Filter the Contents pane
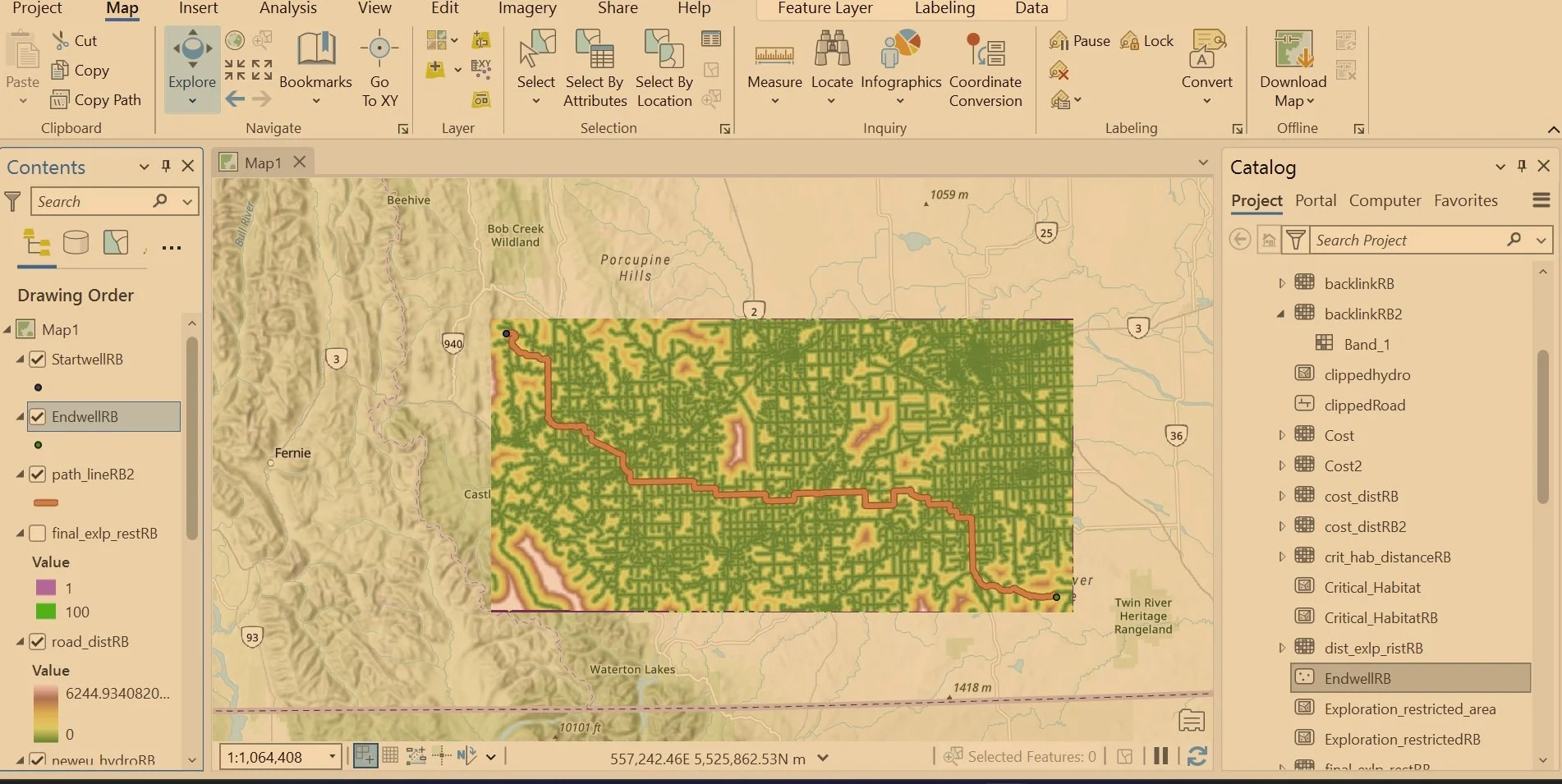Viewport: 1562px width, 784px height. 12,201
